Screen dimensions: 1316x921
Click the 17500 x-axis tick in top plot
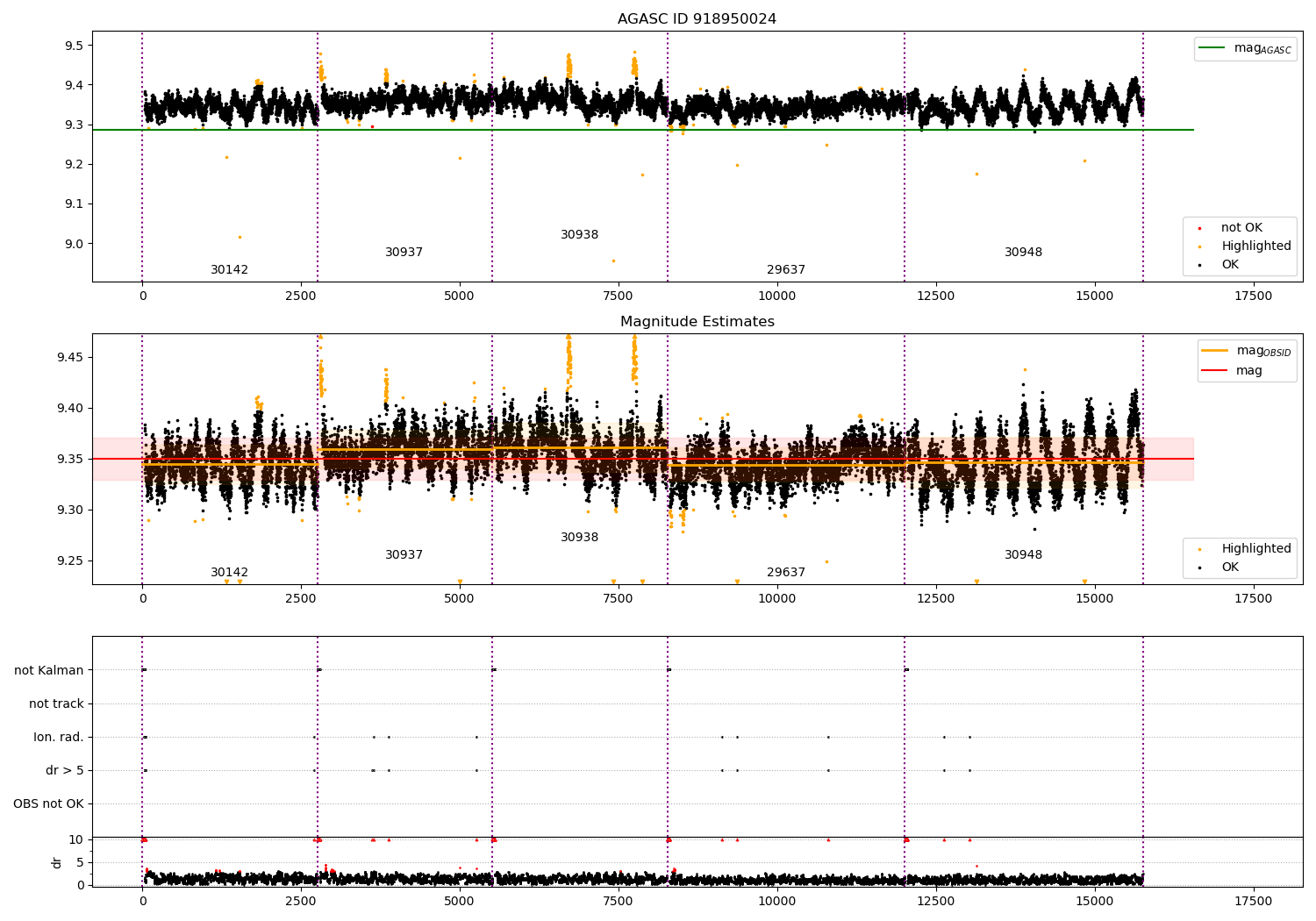click(x=1253, y=296)
